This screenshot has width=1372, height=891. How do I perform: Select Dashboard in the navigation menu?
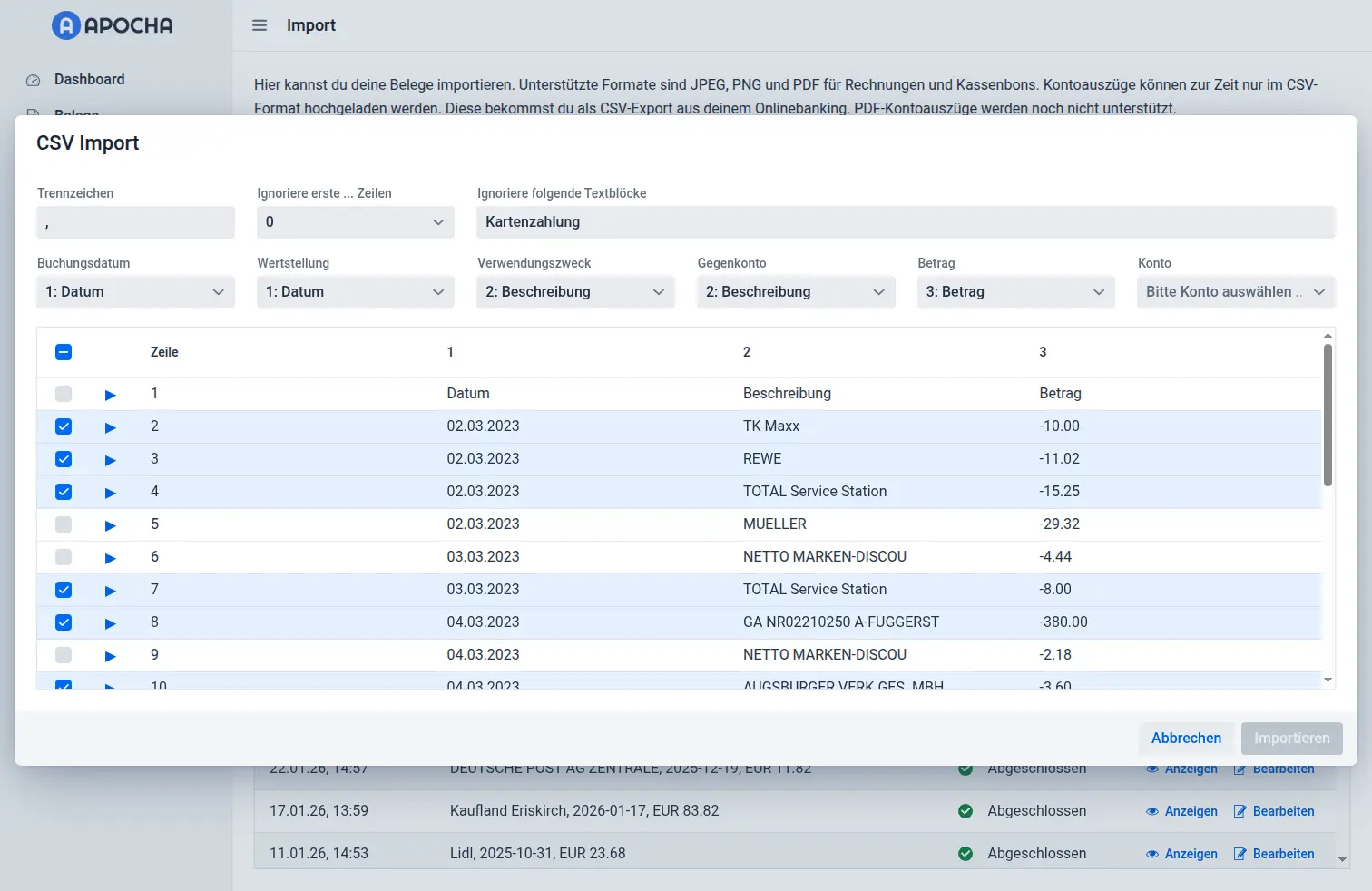pyautogui.click(x=88, y=80)
